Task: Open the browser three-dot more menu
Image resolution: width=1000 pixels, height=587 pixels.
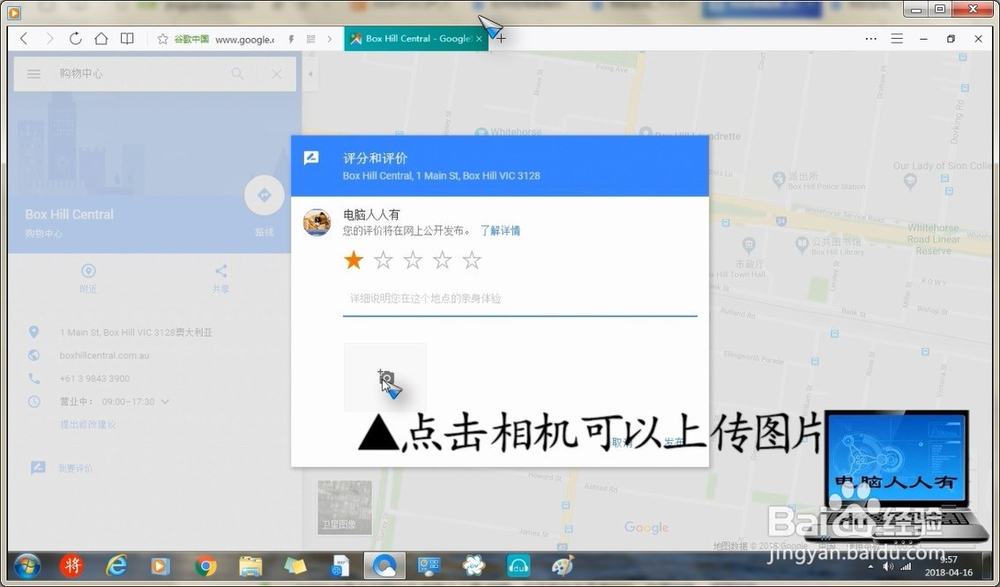Action: [871, 38]
